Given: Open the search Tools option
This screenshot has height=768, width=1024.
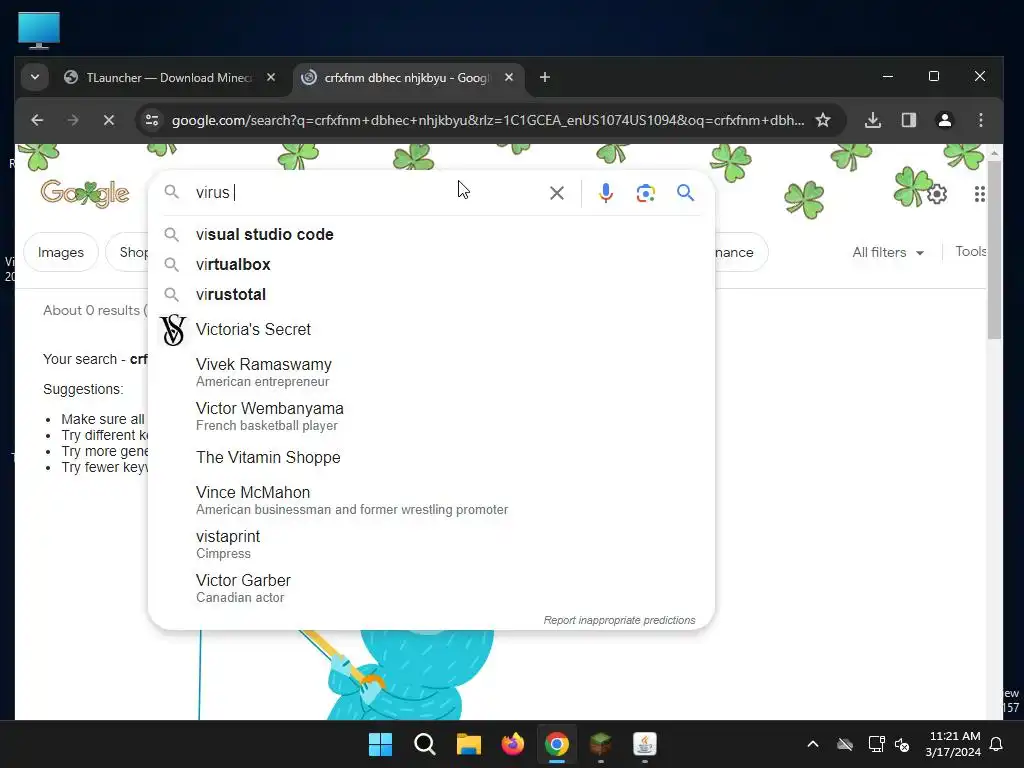Looking at the screenshot, I should (970, 251).
